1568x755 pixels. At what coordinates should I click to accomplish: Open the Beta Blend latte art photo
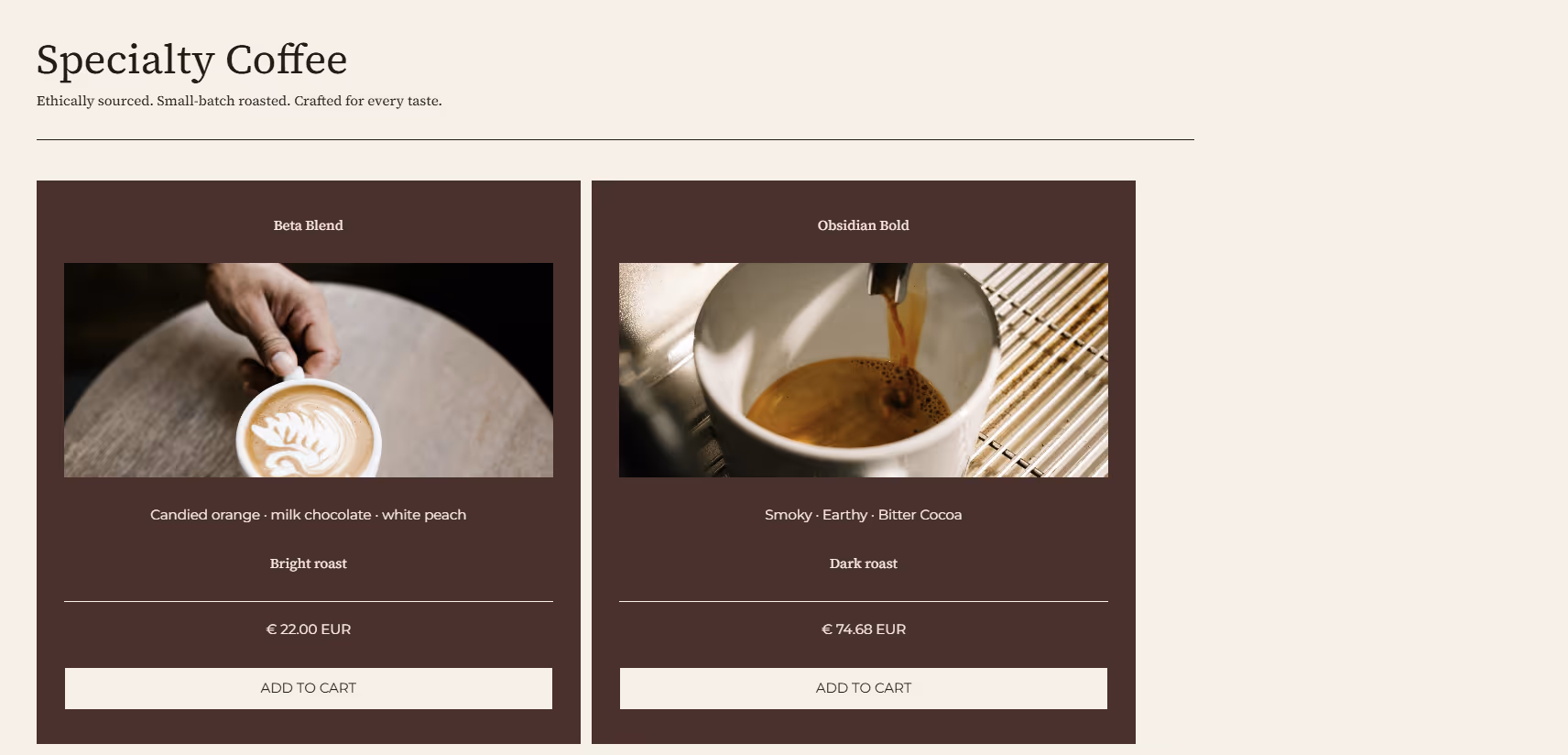308,370
